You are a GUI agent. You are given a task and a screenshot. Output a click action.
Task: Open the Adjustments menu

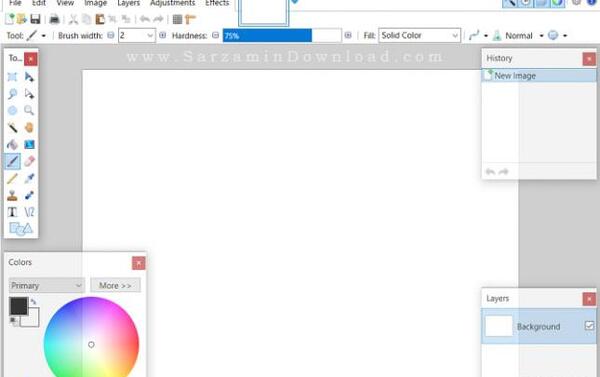[x=173, y=3]
